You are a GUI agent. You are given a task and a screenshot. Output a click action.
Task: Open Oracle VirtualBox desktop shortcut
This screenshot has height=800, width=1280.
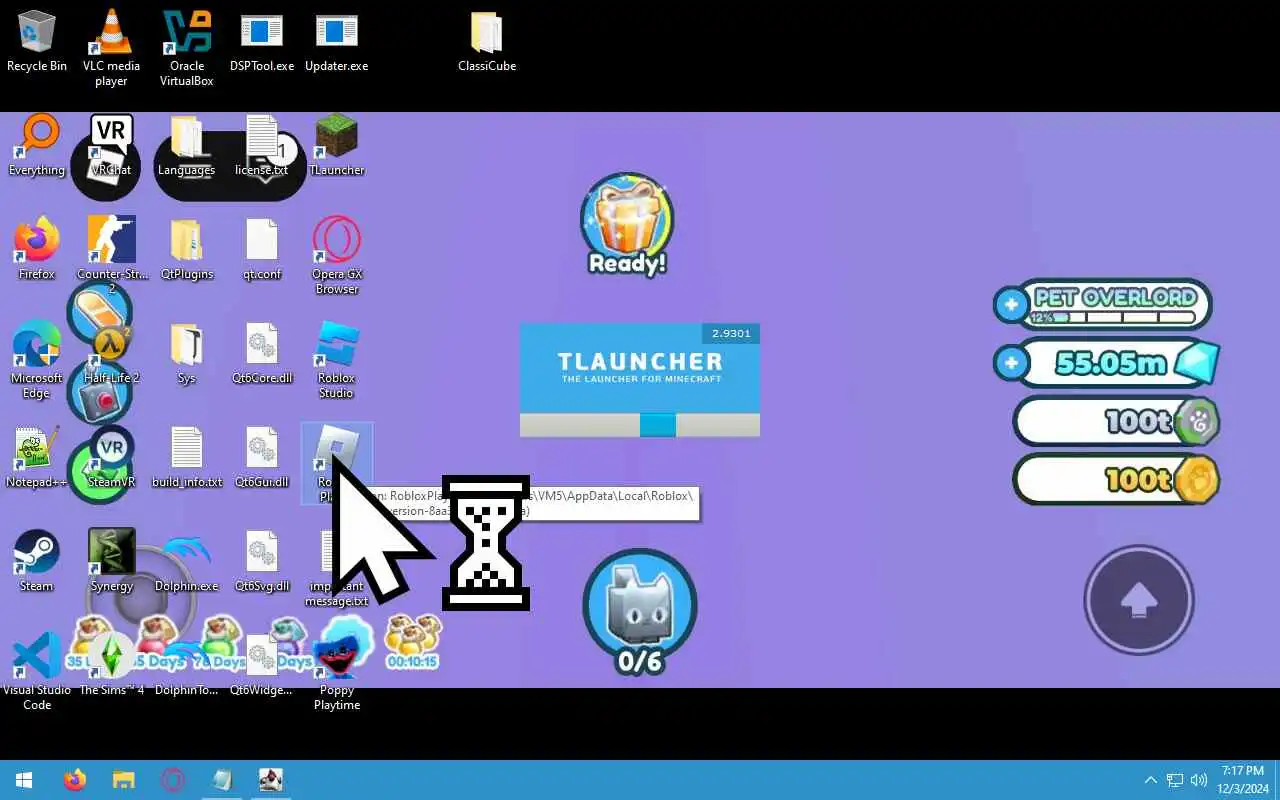[187, 48]
